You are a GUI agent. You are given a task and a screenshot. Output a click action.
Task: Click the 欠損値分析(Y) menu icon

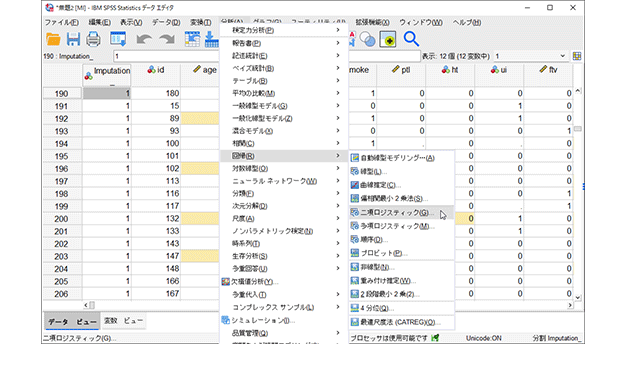coord(225,282)
